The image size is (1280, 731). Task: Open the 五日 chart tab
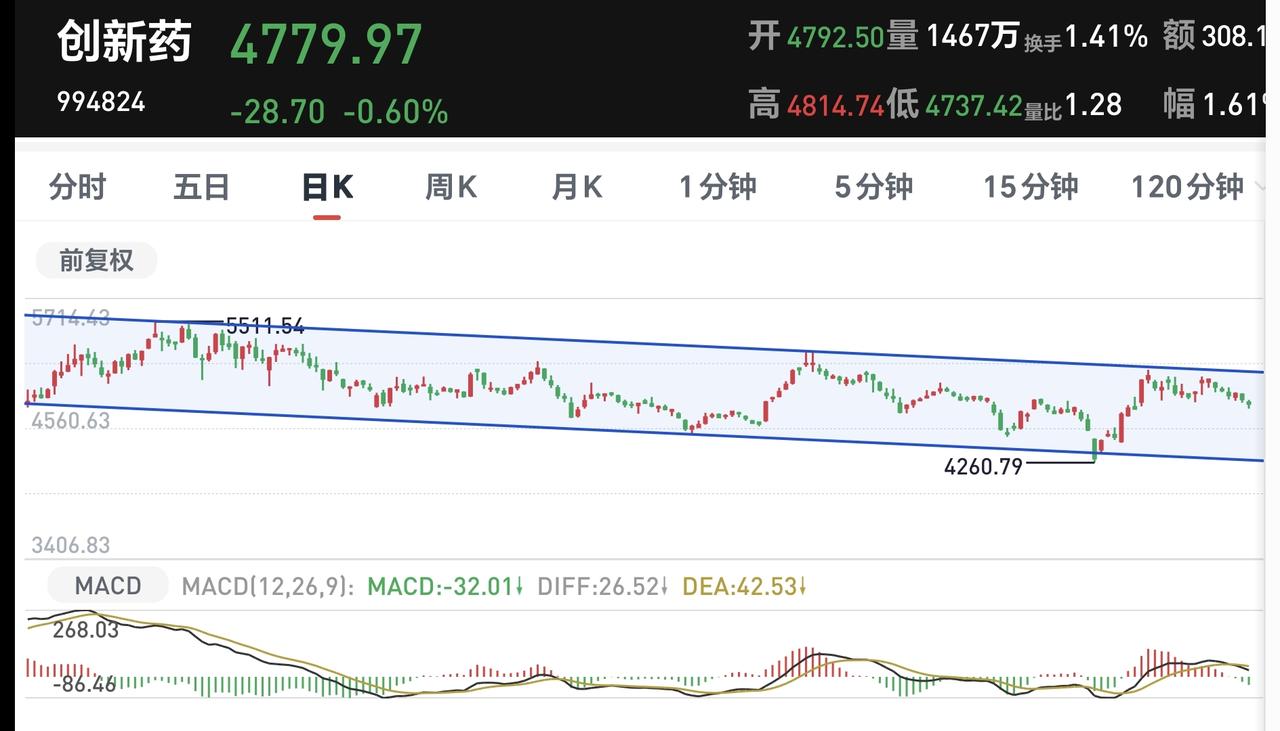click(202, 187)
